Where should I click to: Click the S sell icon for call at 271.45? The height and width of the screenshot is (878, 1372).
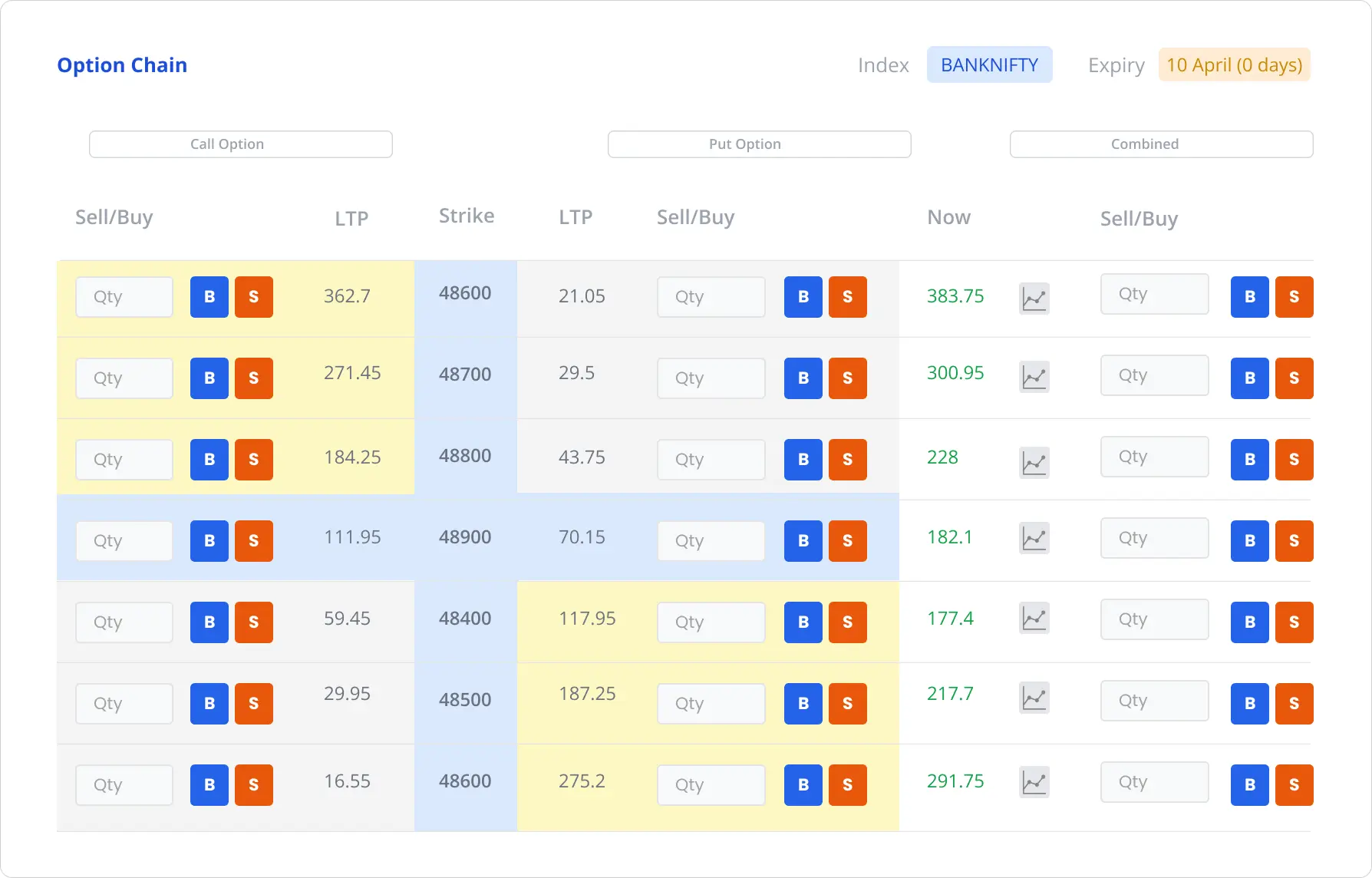tap(254, 378)
